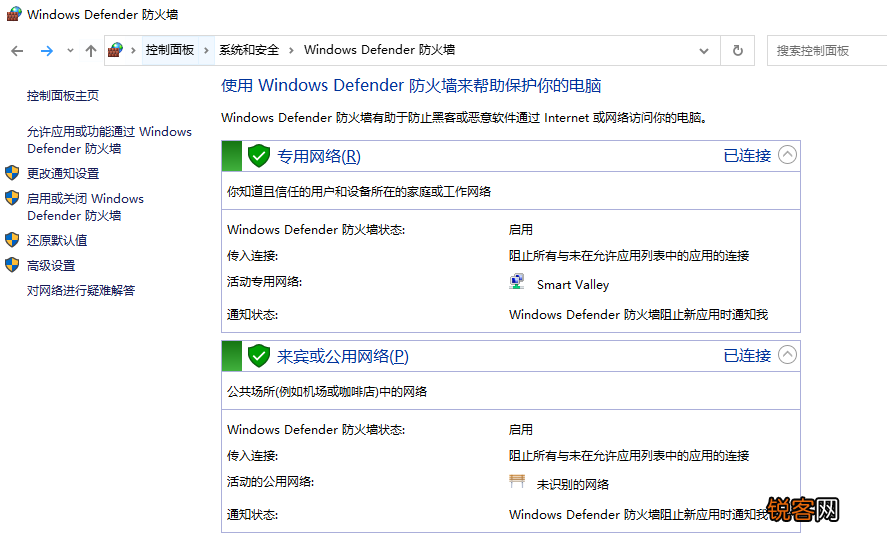The image size is (887, 541).
Task: Collapse the 来宾或公用网络 section chevron
Action: click(787, 355)
